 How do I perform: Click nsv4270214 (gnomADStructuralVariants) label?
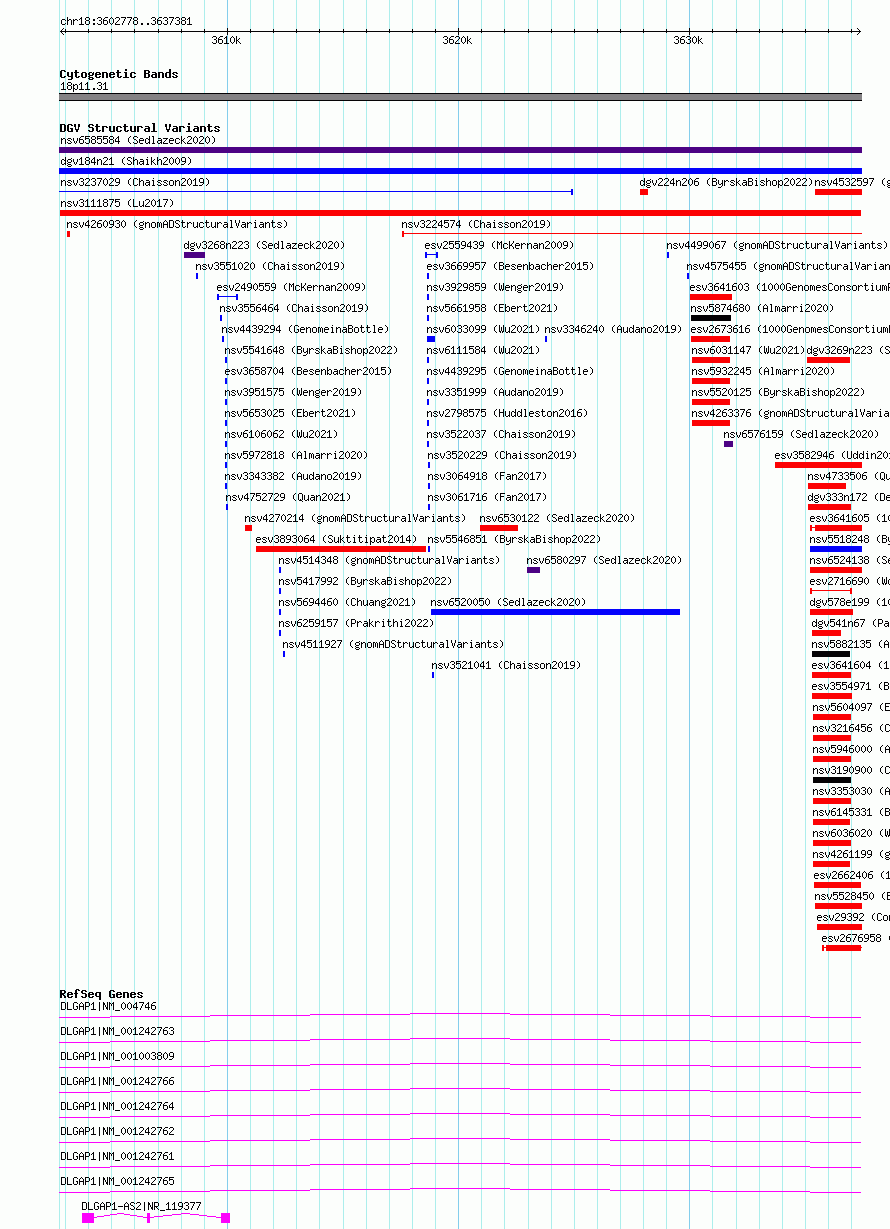(x=355, y=518)
